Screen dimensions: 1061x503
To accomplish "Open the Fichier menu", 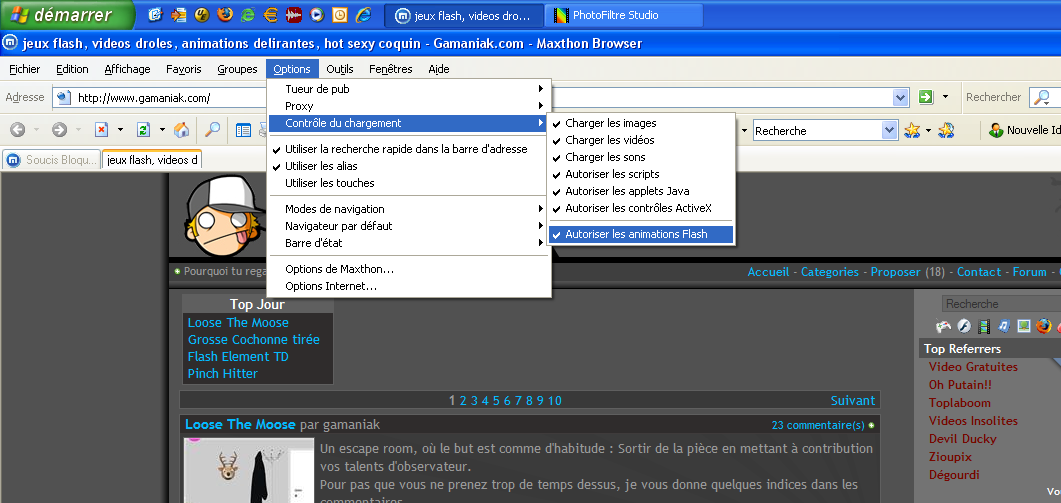I will pyautogui.click(x=25, y=69).
